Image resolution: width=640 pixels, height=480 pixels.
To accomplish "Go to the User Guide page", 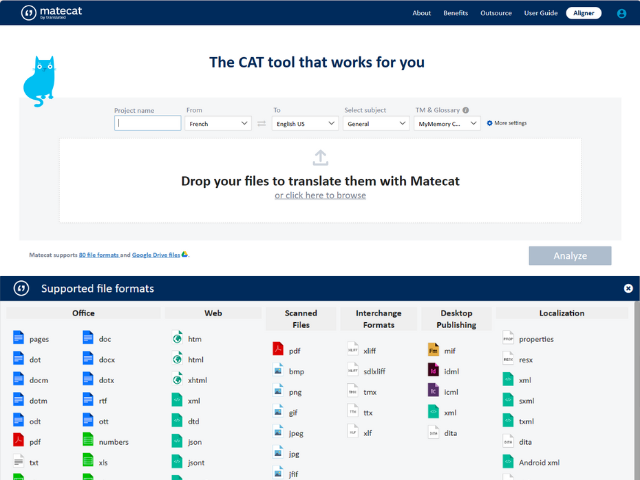I will [x=540, y=13].
